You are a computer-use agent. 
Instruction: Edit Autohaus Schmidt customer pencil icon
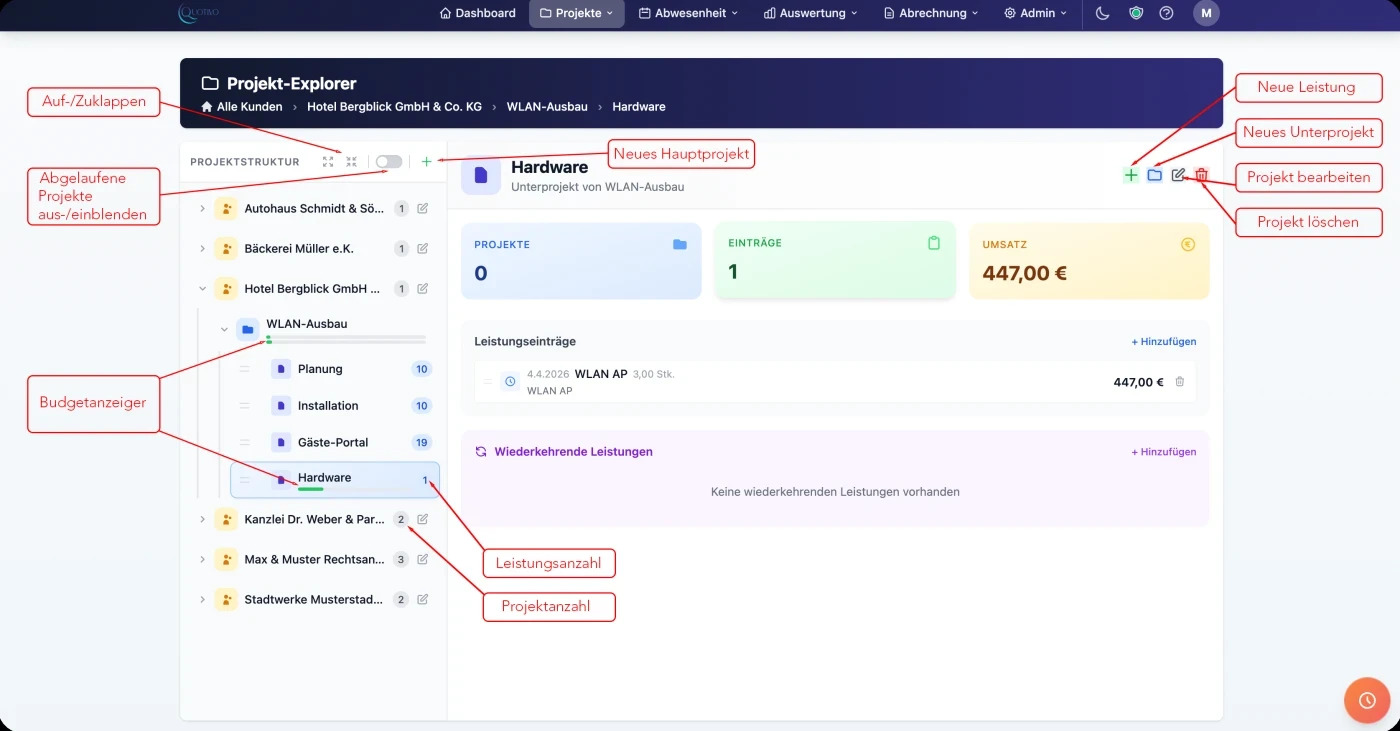pos(423,208)
